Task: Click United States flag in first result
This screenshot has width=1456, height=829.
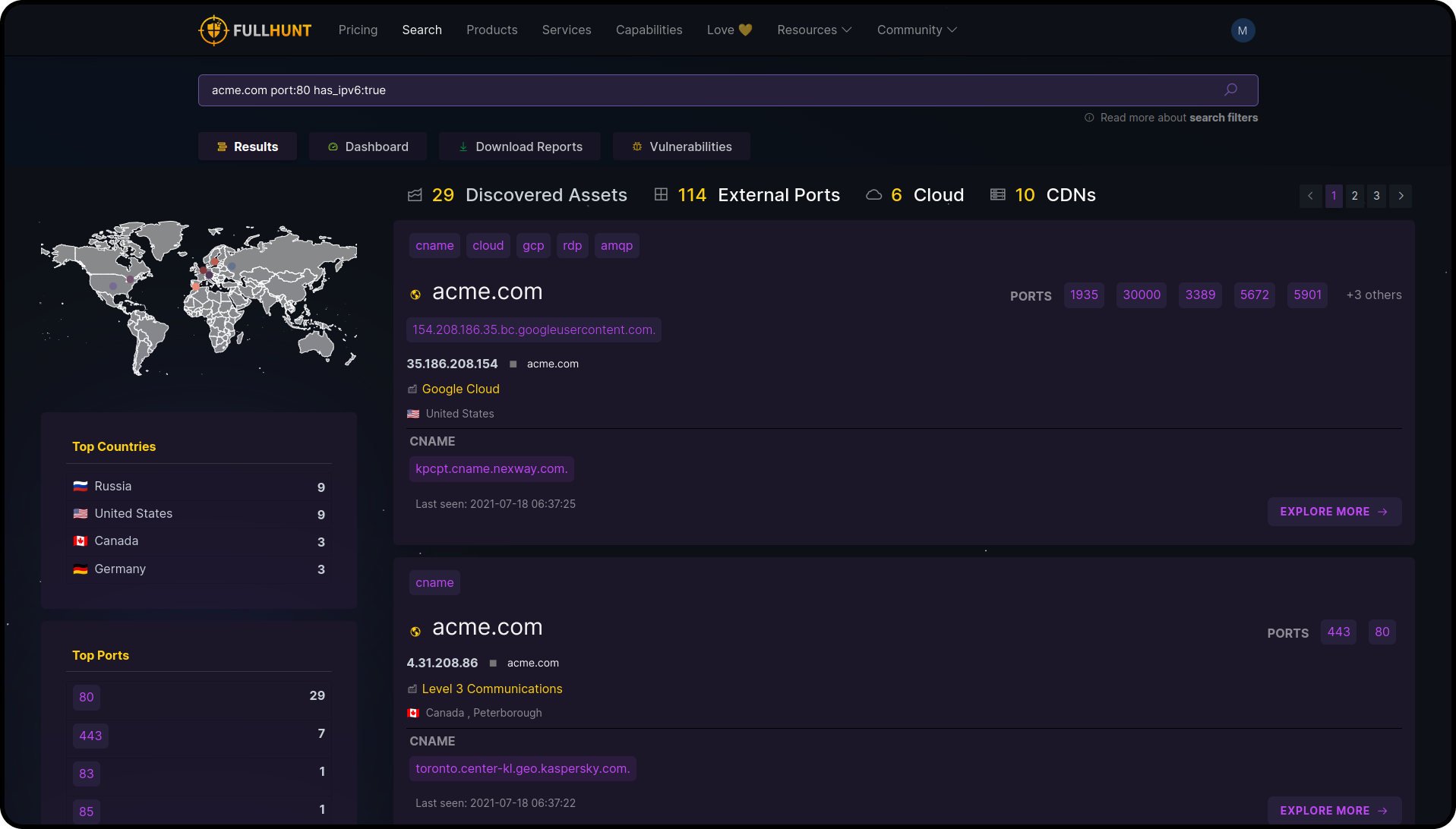Action: point(413,414)
